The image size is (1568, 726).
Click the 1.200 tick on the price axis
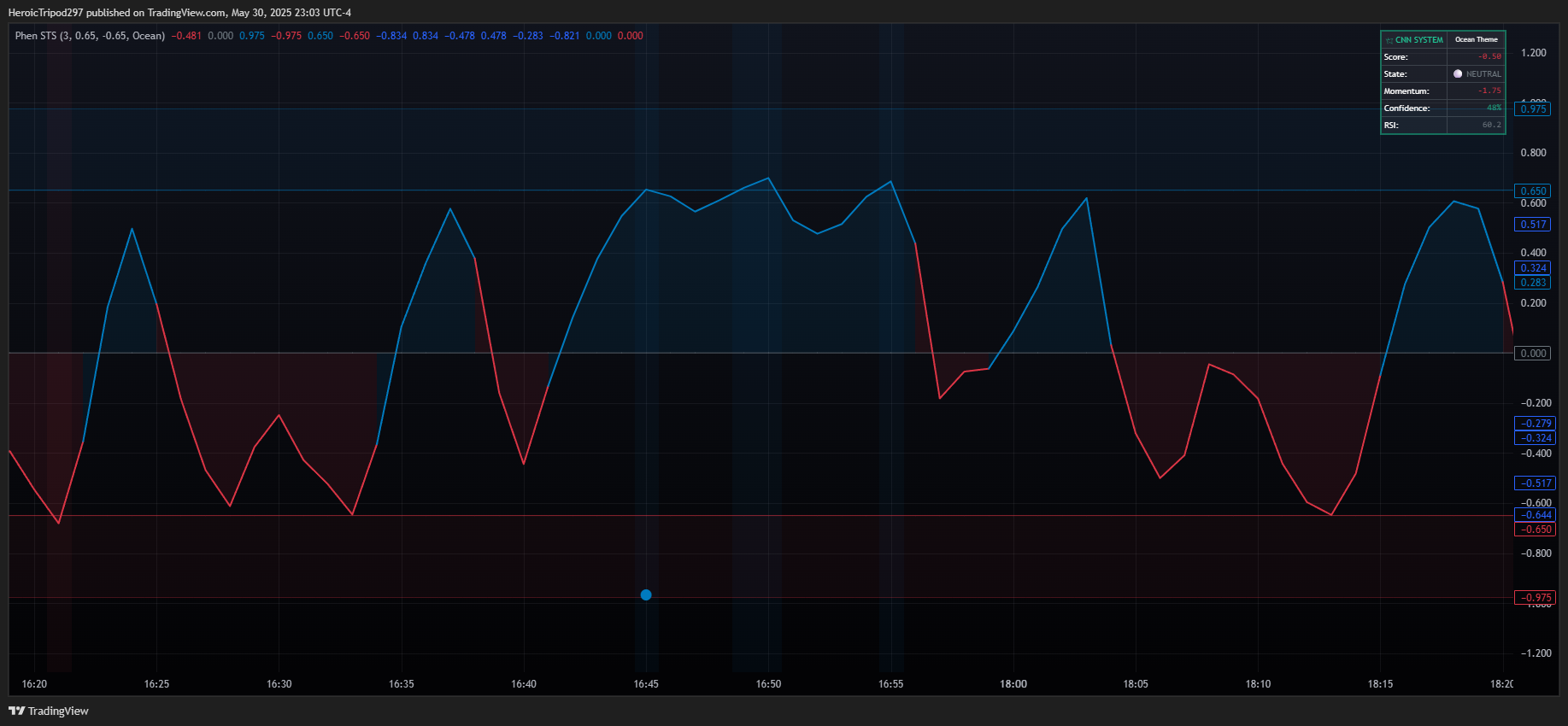1533,53
